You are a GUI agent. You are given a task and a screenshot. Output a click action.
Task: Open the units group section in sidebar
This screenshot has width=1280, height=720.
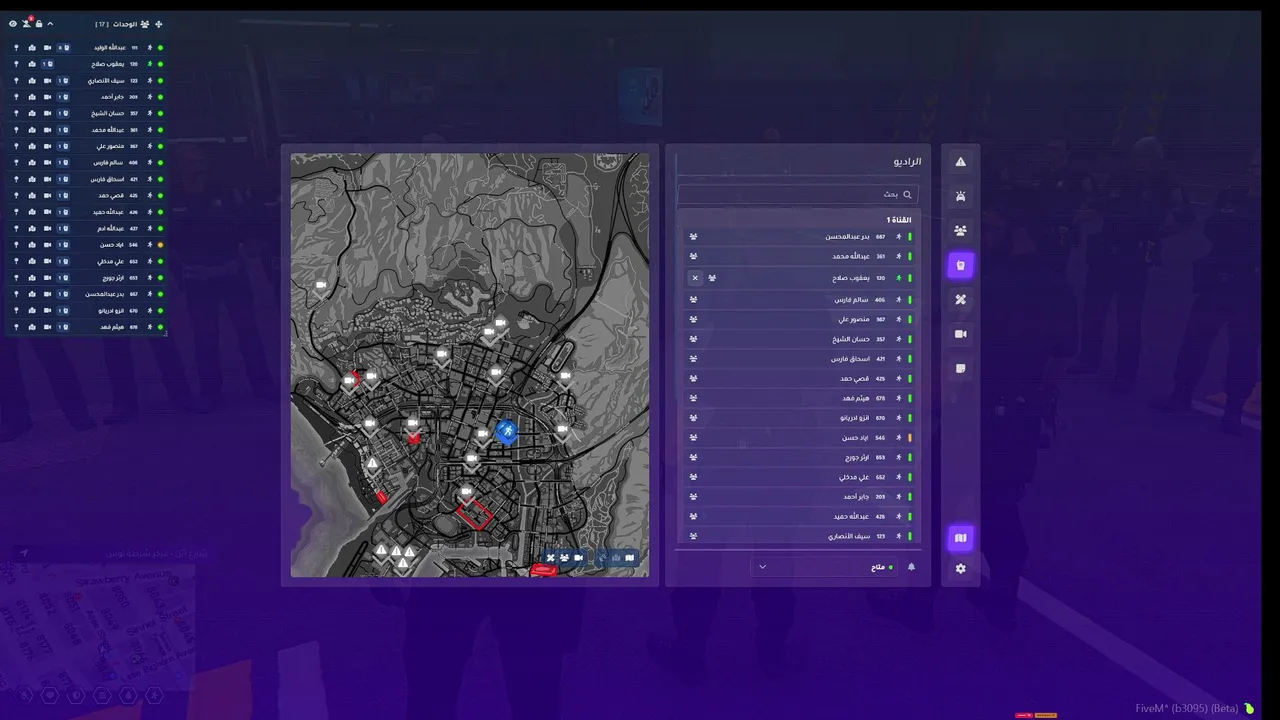961,231
